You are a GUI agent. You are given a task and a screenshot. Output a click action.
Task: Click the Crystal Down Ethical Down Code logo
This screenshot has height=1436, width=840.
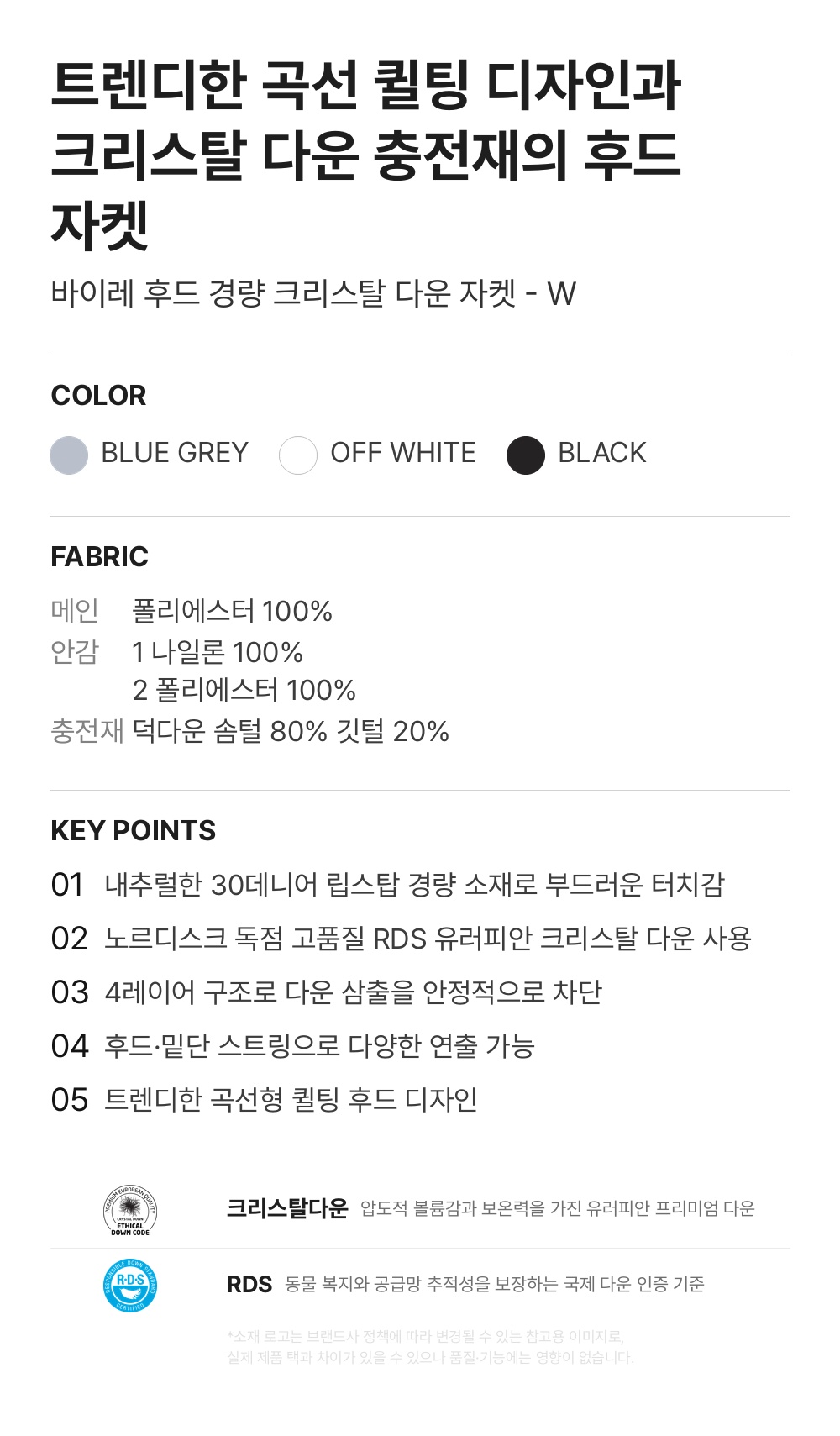click(130, 1210)
